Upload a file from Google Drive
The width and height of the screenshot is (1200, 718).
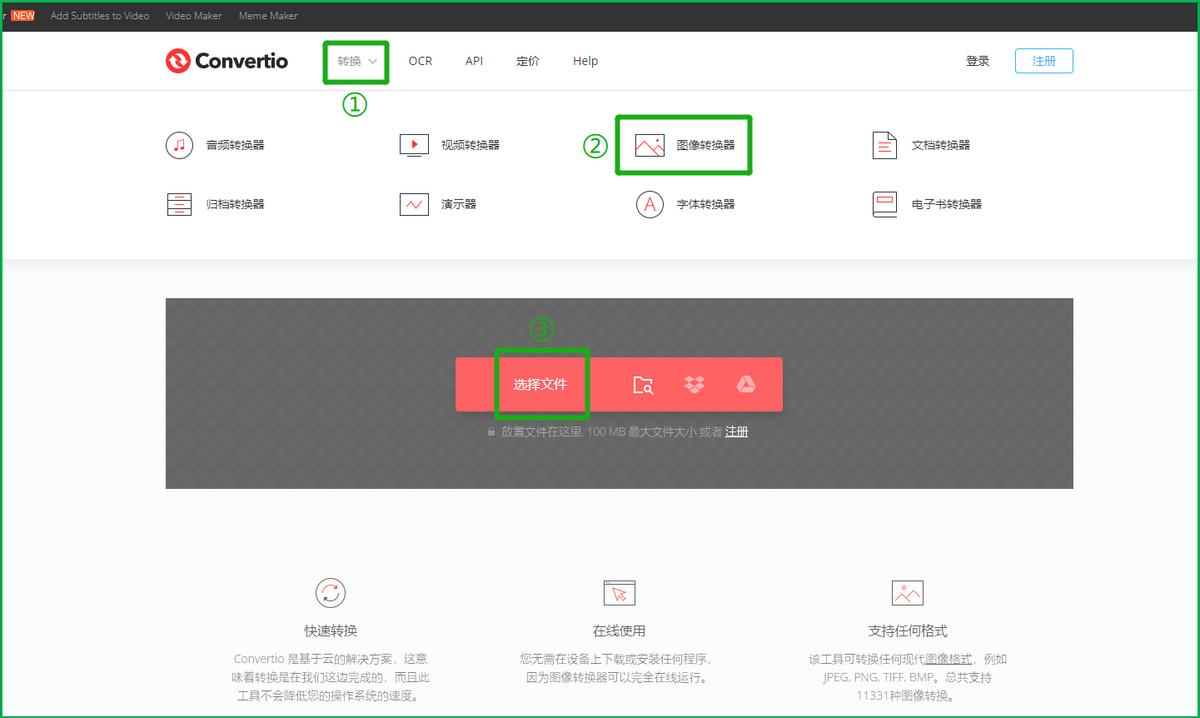point(747,384)
